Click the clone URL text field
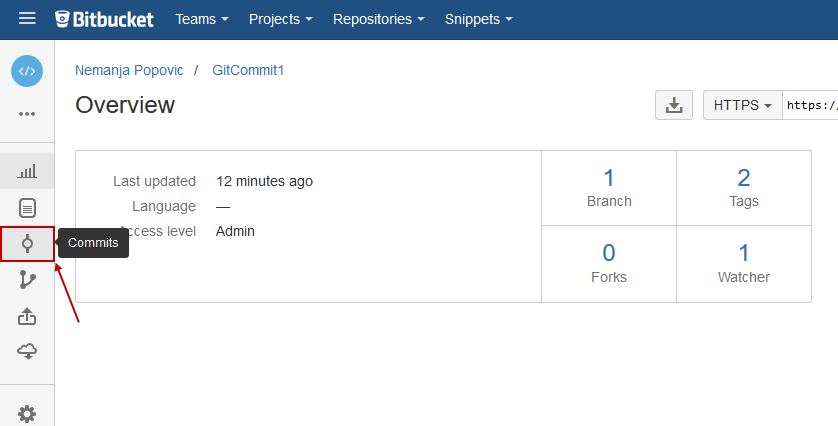Image resolution: width=838 pixels, height=426 pixels. (x=810, y=105)
